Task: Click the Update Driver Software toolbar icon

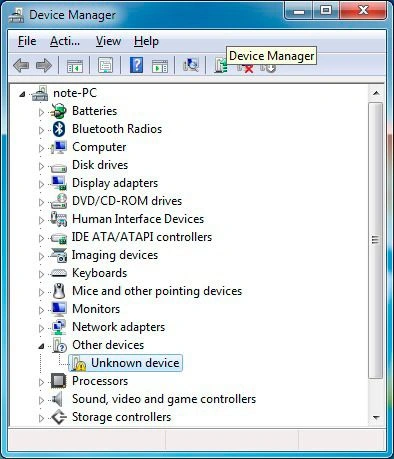Action: tap(221, 65)
